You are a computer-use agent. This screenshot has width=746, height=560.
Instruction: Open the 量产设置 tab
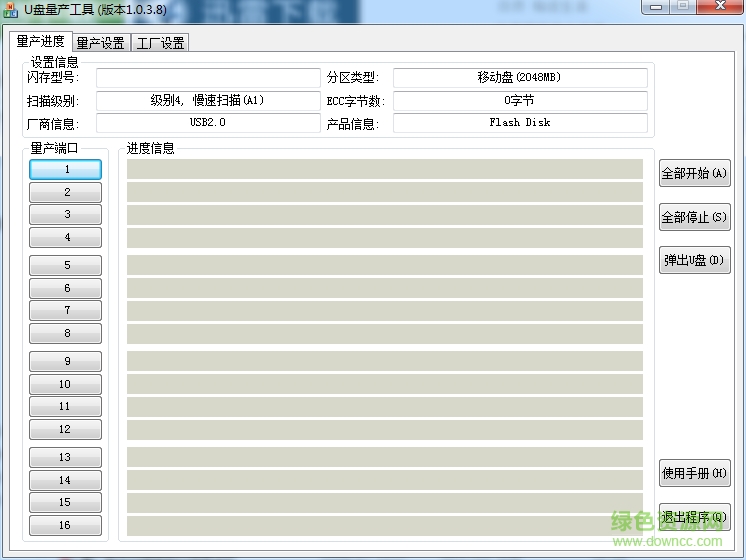(101, 43)
